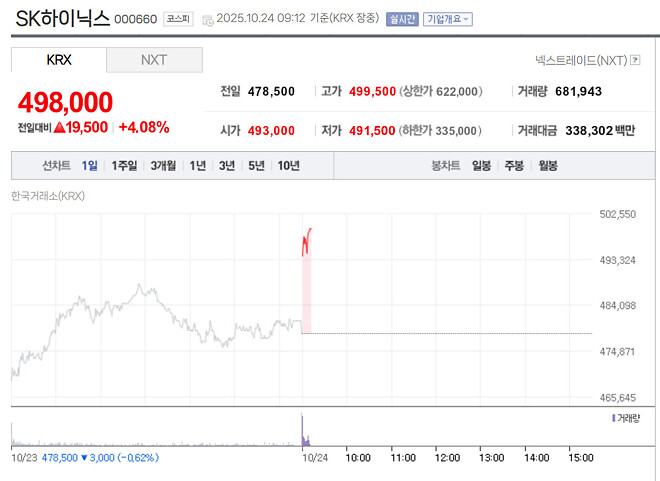Click the +4.08% change percentage
Screen dimensions: 660x481
[x=144, y=127]
